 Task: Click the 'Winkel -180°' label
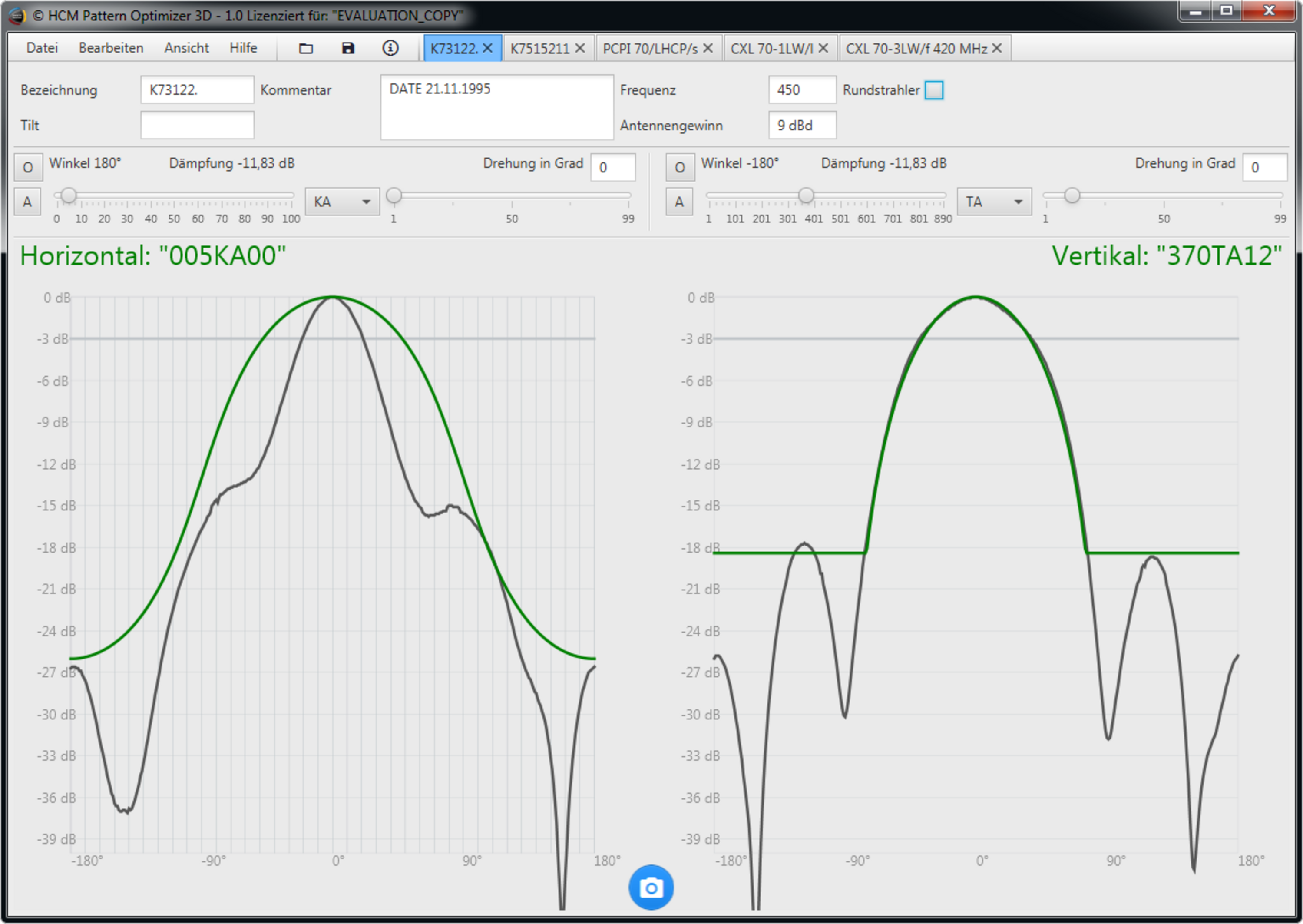pyautogui.click(x=739, y=163)
